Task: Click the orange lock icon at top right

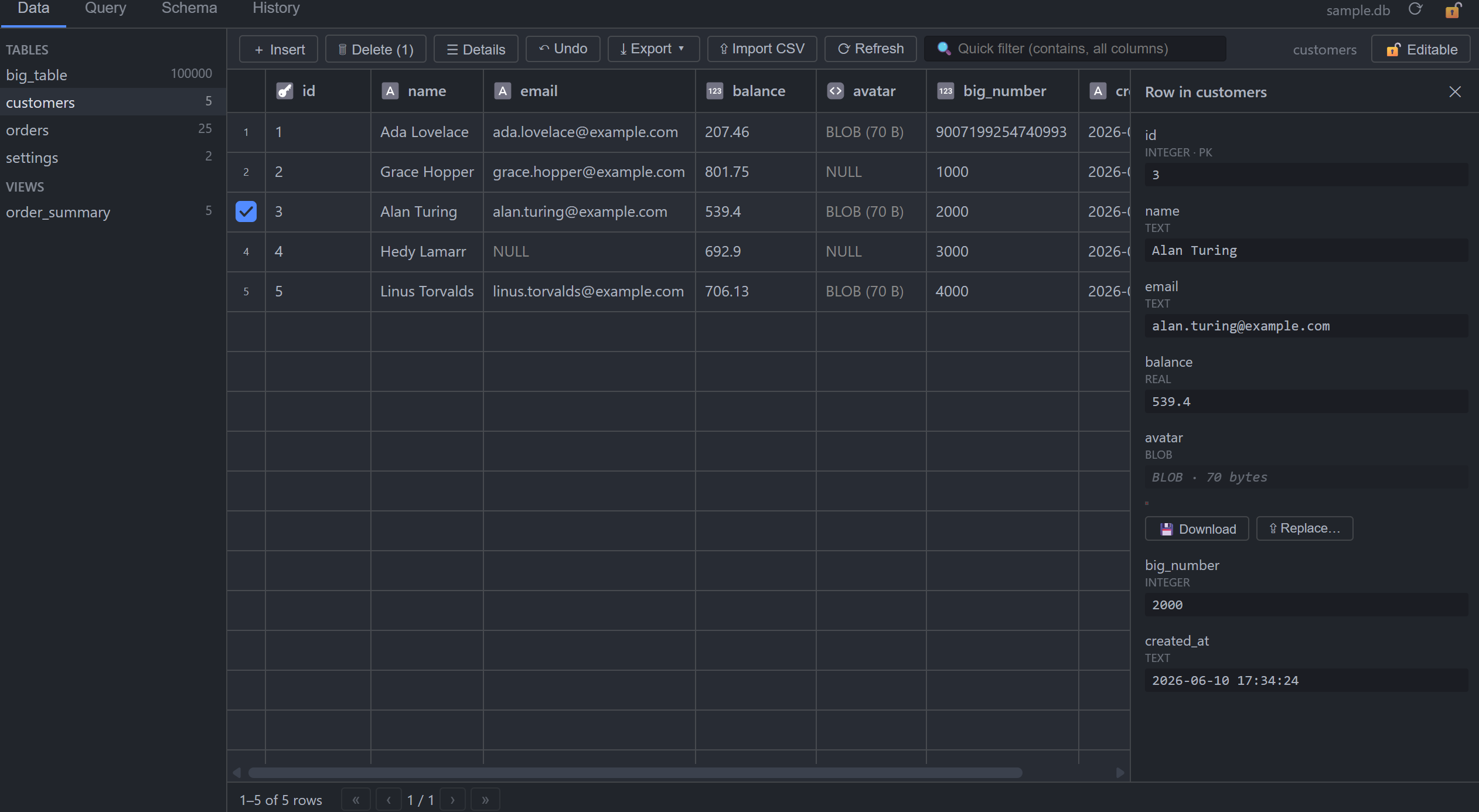Action: 1453,10
